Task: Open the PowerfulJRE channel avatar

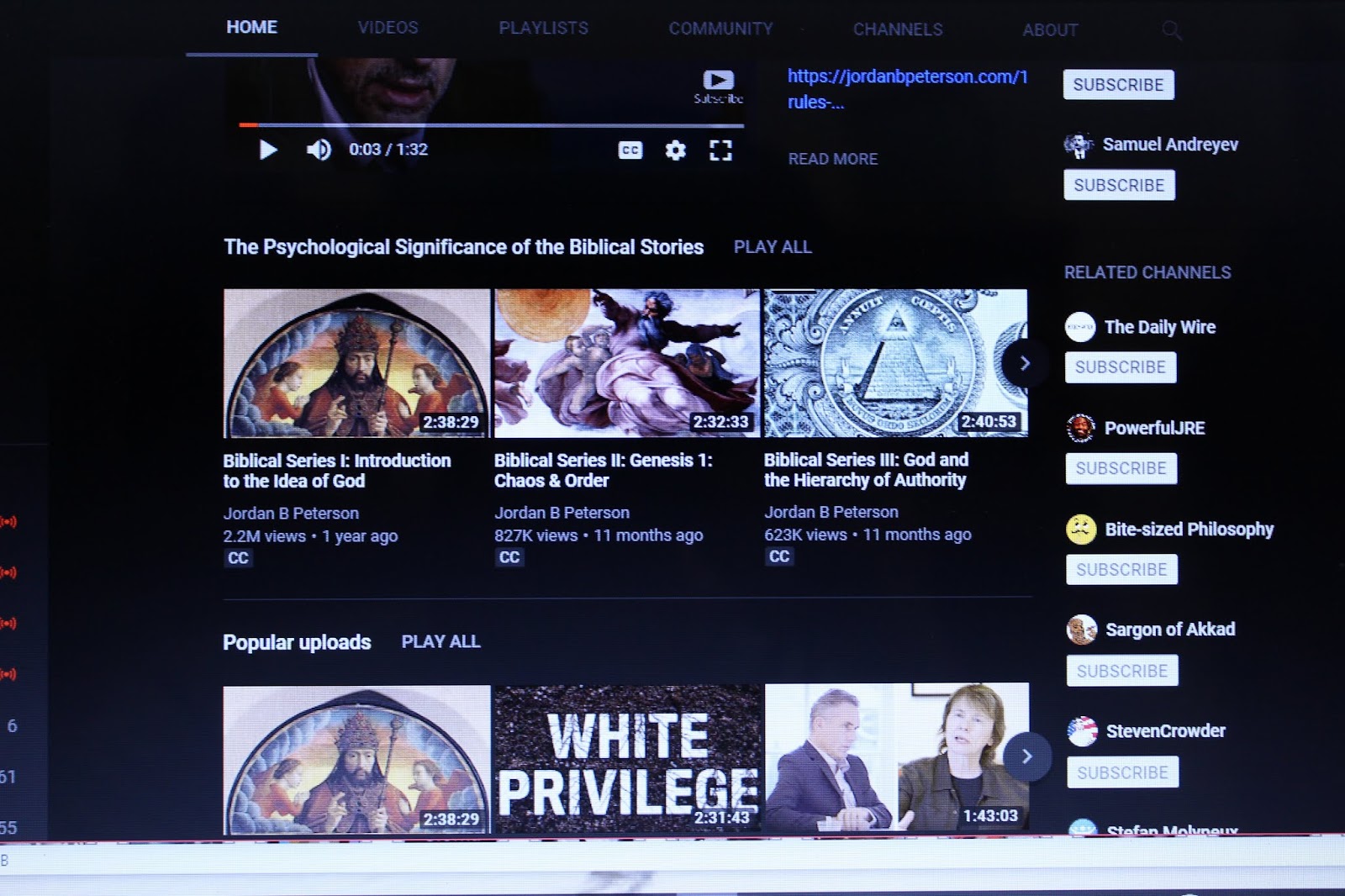Action: [1081, 428]
